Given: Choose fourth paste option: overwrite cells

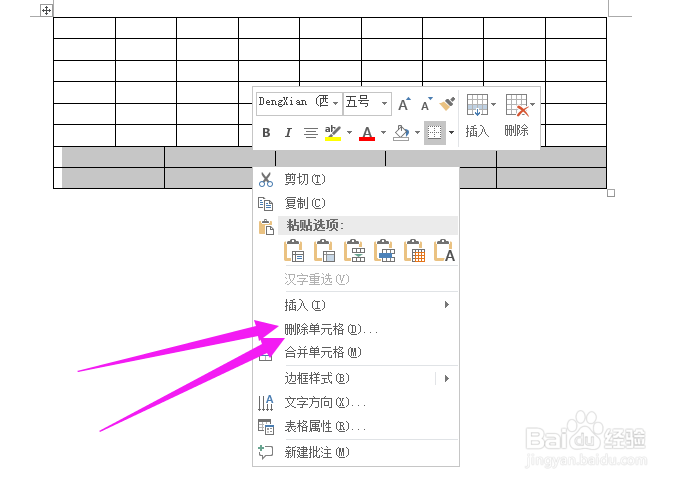Looking at the screenshot, I should coord(384,251).
